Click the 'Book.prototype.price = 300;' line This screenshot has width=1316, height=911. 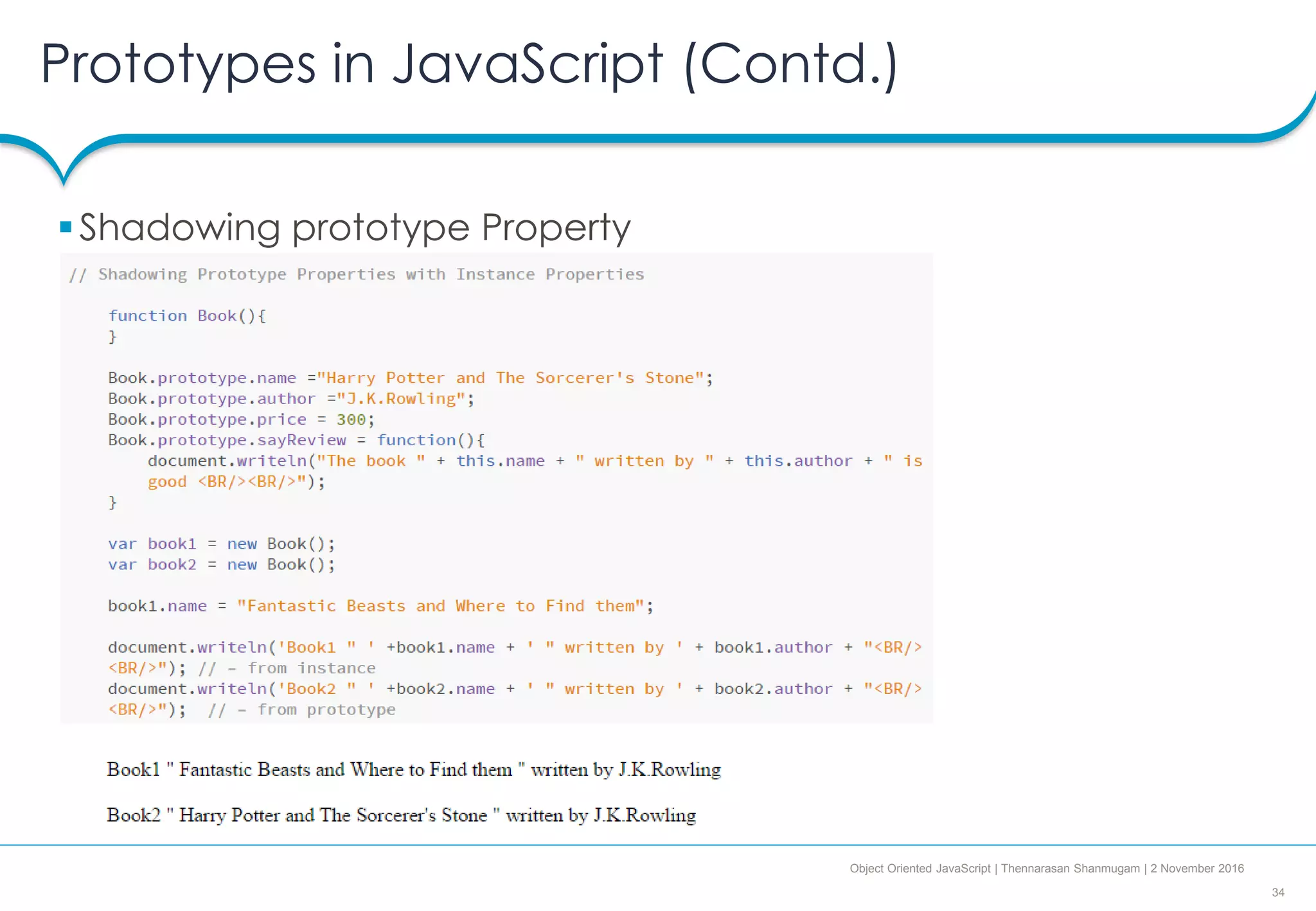(x=241, y=420)
